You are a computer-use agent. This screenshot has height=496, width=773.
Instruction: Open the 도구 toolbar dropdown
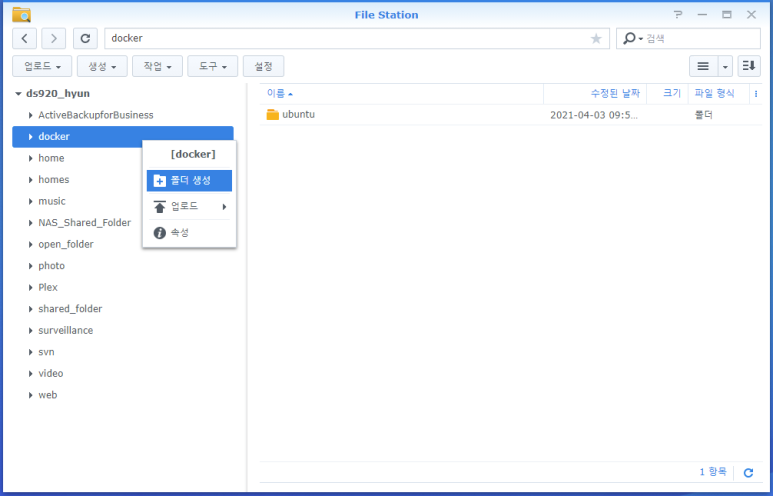pyautogui.click(x=212, y=66)
